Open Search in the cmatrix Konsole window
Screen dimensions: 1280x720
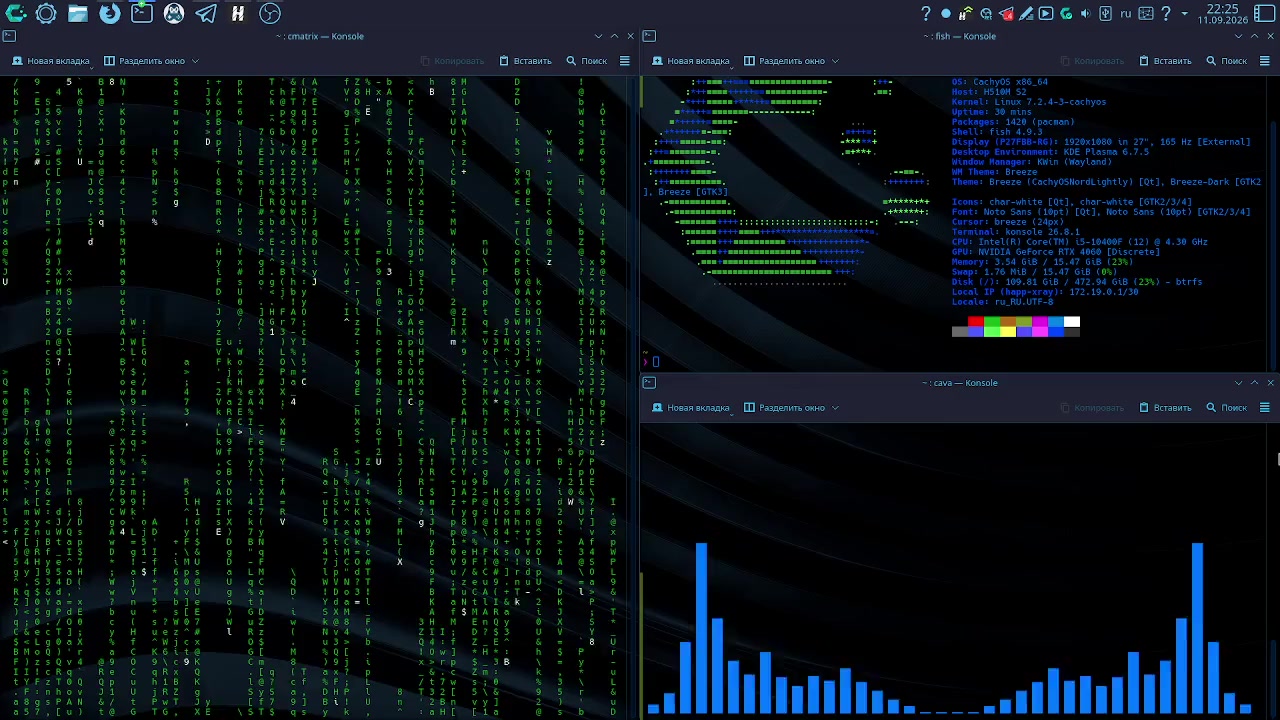pyautogui.click(x=587, y=61)
